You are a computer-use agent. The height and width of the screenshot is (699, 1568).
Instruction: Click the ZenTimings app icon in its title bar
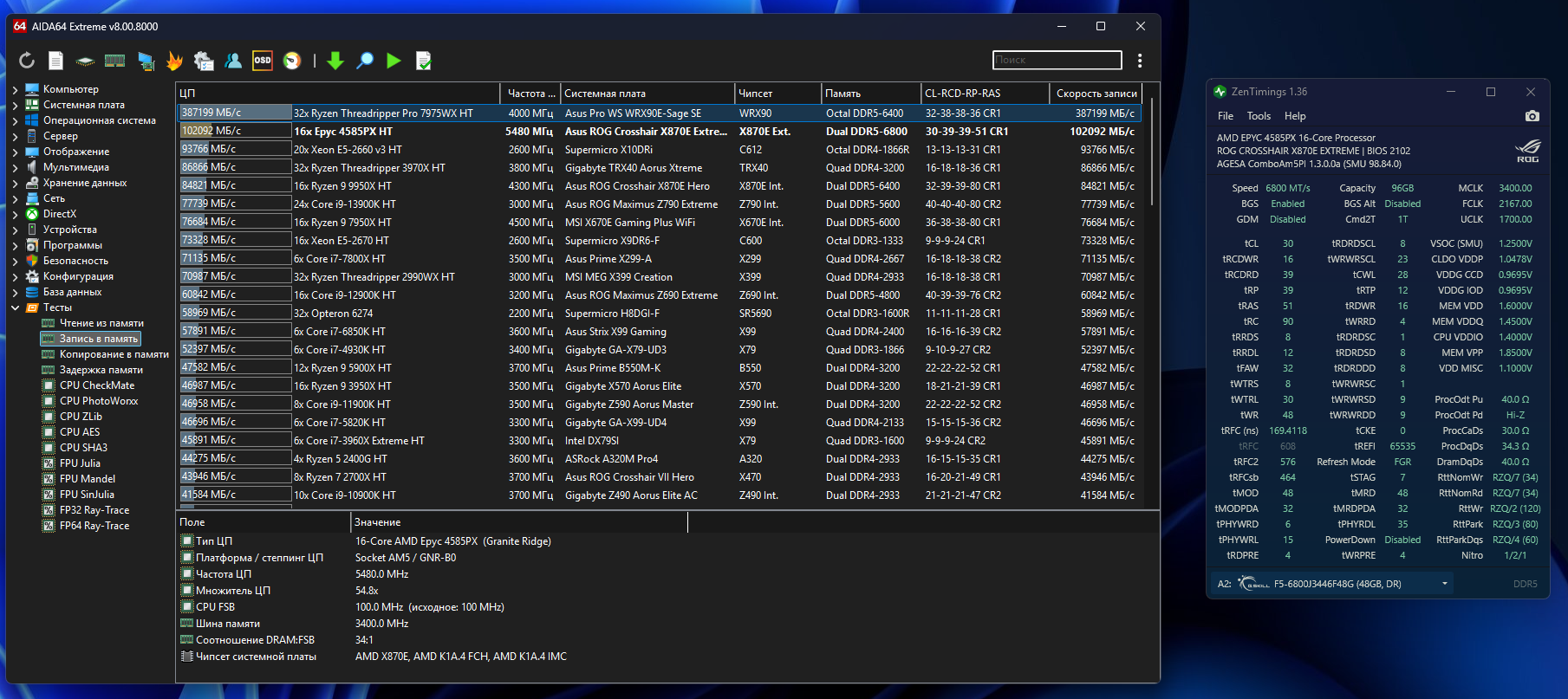(x=1220, y=92)
